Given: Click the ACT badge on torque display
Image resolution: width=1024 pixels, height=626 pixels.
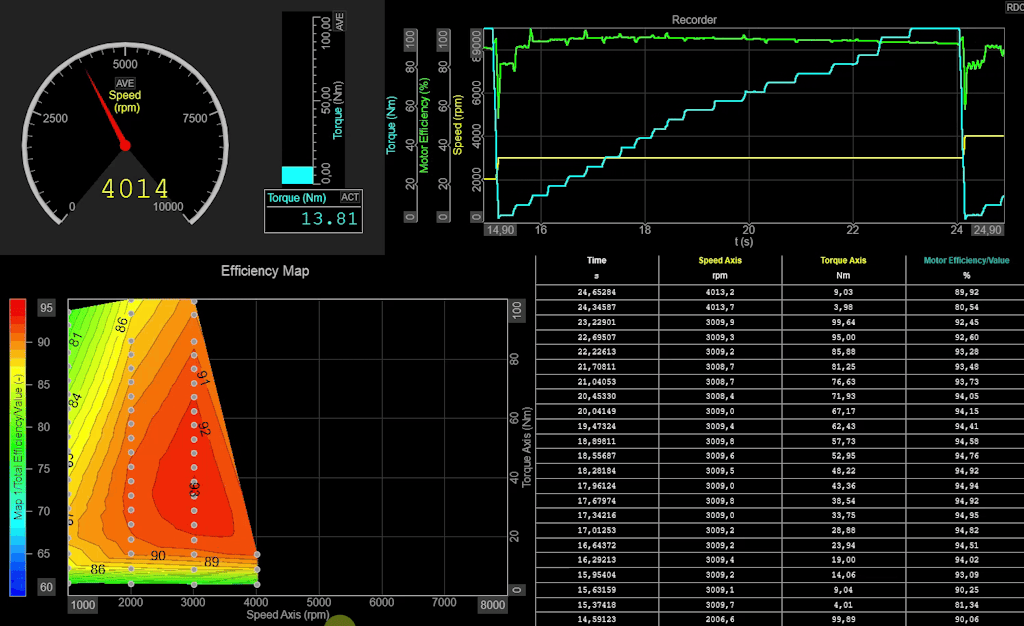Looking at the screenshot, I should 350,197.
